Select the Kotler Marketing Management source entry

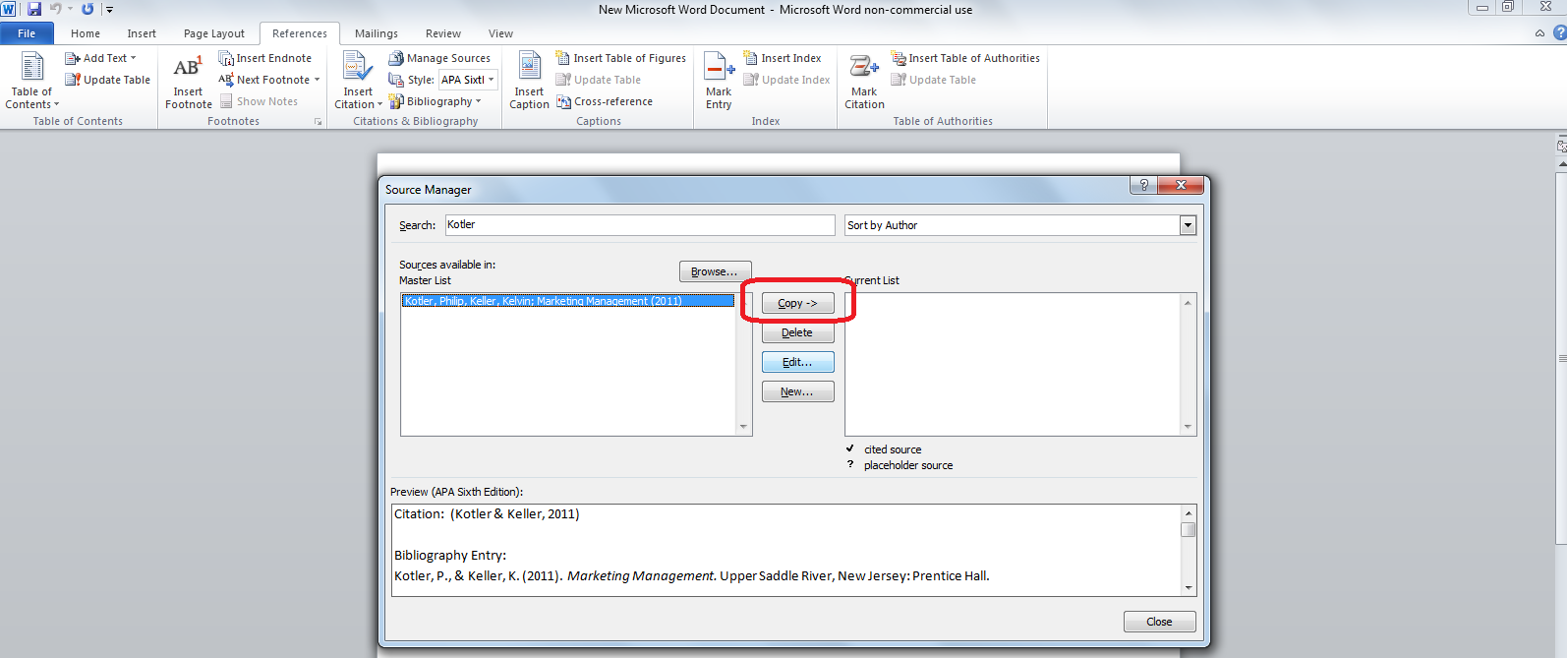click(567, 301)
